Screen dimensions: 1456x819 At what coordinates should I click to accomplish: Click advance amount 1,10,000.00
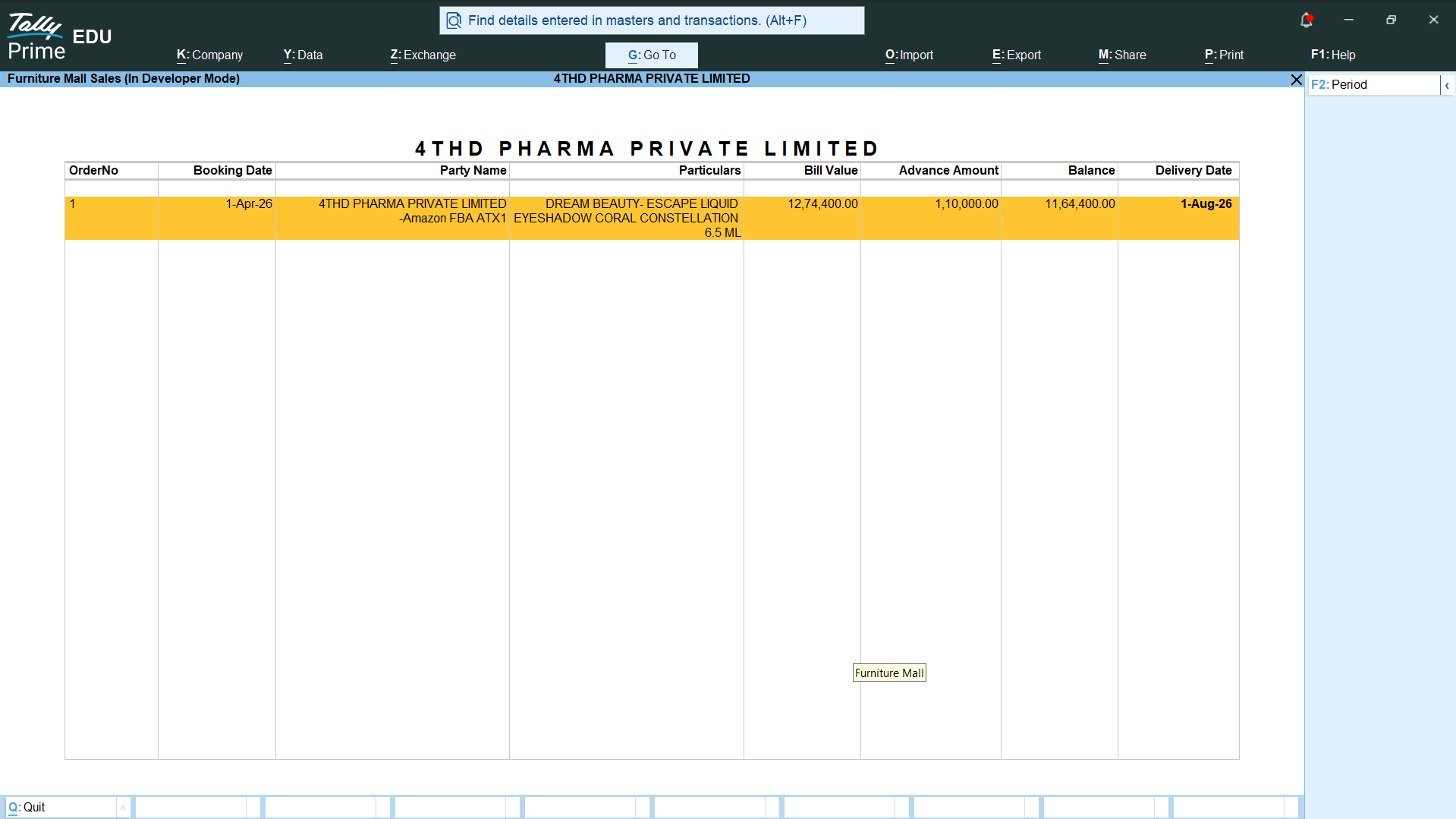tap(966, 204)
